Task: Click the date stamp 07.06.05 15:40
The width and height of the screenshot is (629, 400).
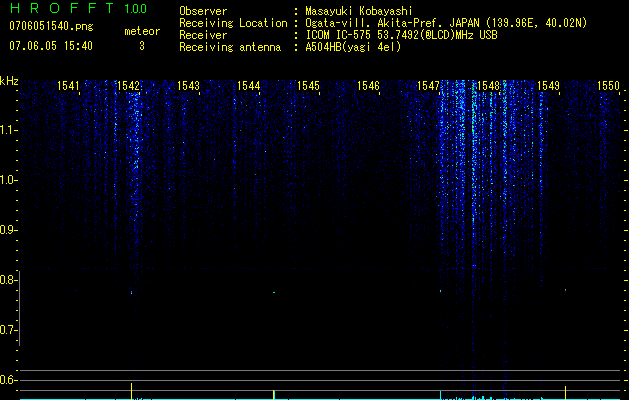Action: [x=51, y=46]
